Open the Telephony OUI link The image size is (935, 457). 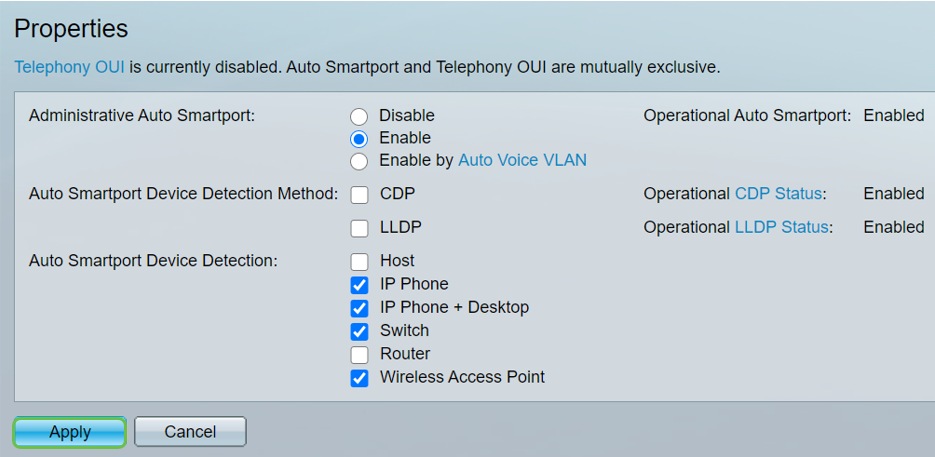(x=69, y=67)
